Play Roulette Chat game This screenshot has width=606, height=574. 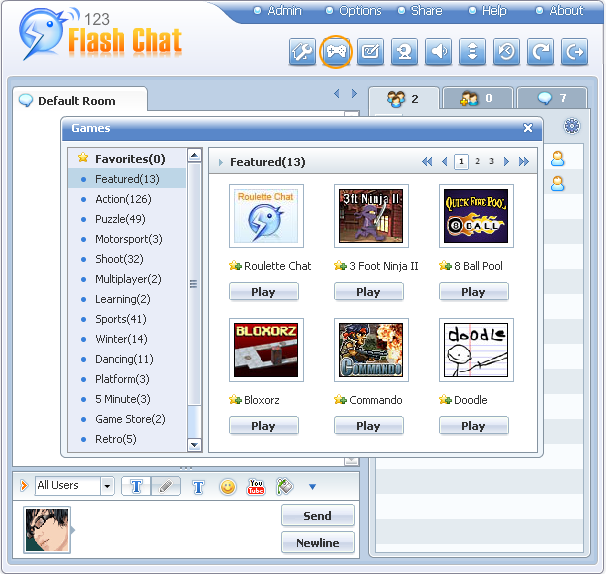point(264,291)
